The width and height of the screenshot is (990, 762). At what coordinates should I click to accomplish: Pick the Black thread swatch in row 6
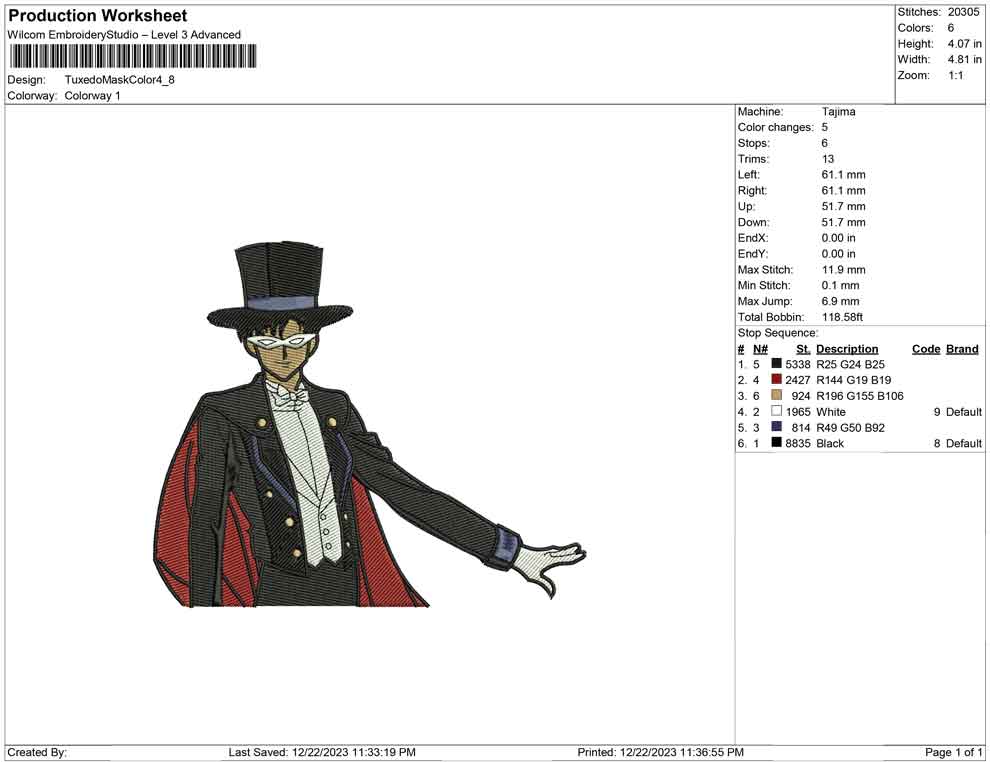[777, 443]
